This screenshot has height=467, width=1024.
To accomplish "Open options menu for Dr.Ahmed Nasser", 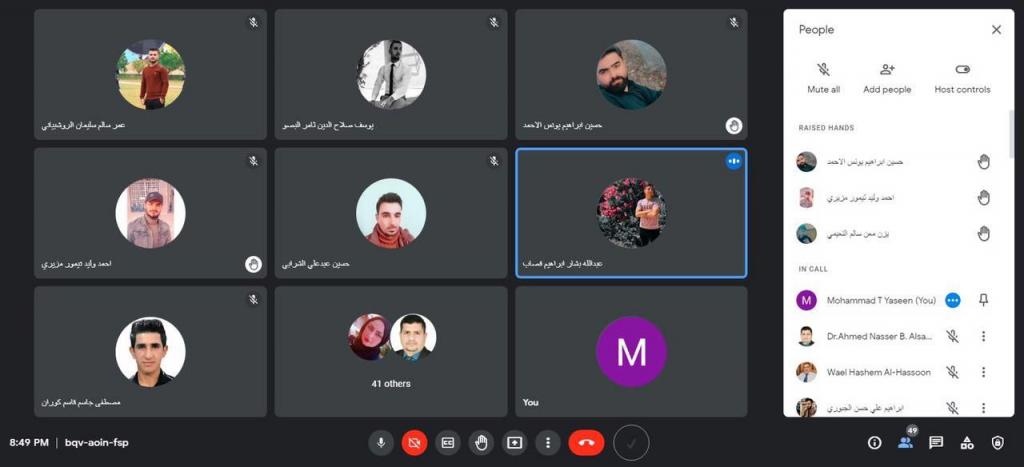I will (983, 336).
